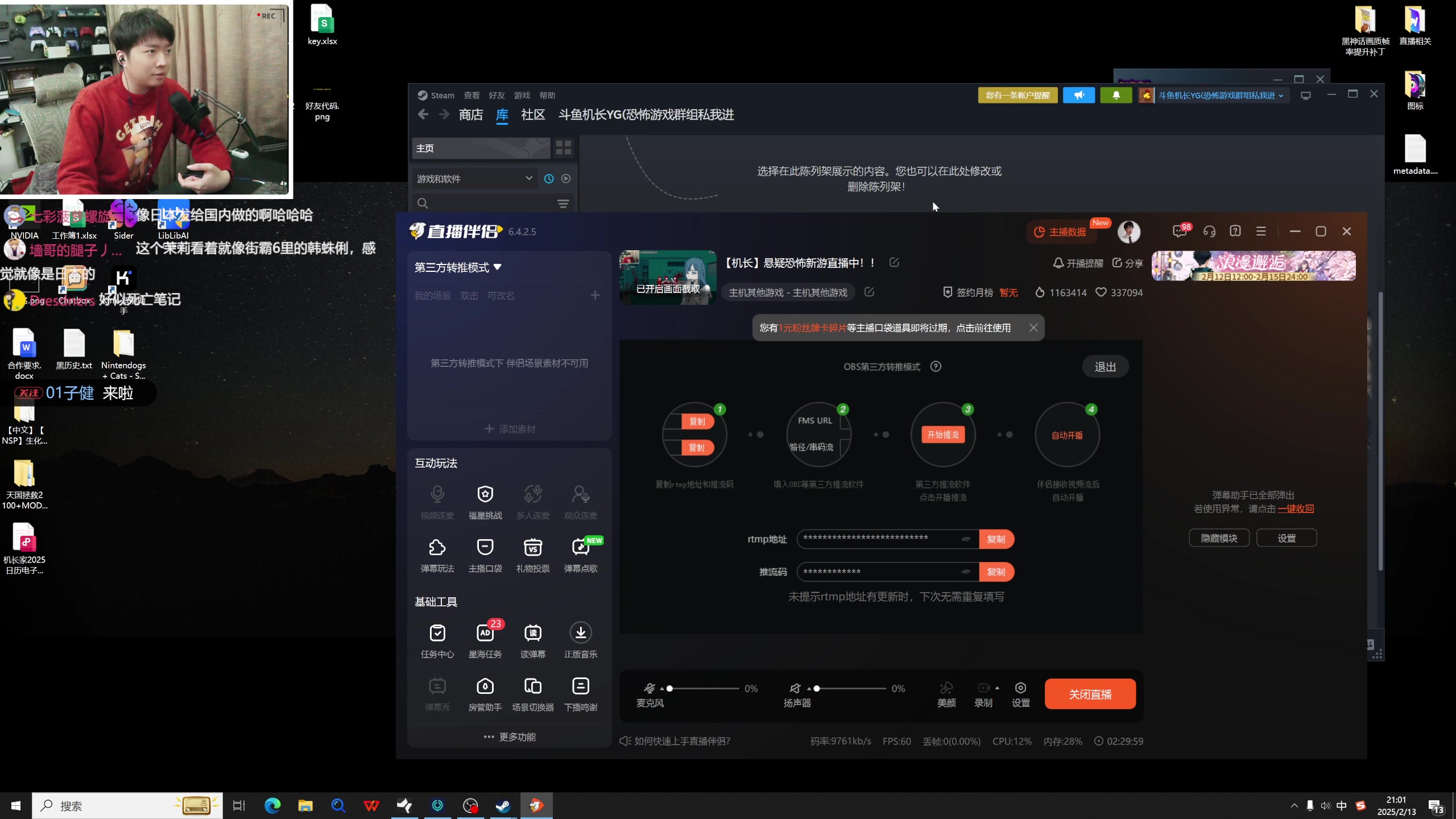Expand microphone device arrow
The image size is (1456, 819).
click(x=662, y=688)
